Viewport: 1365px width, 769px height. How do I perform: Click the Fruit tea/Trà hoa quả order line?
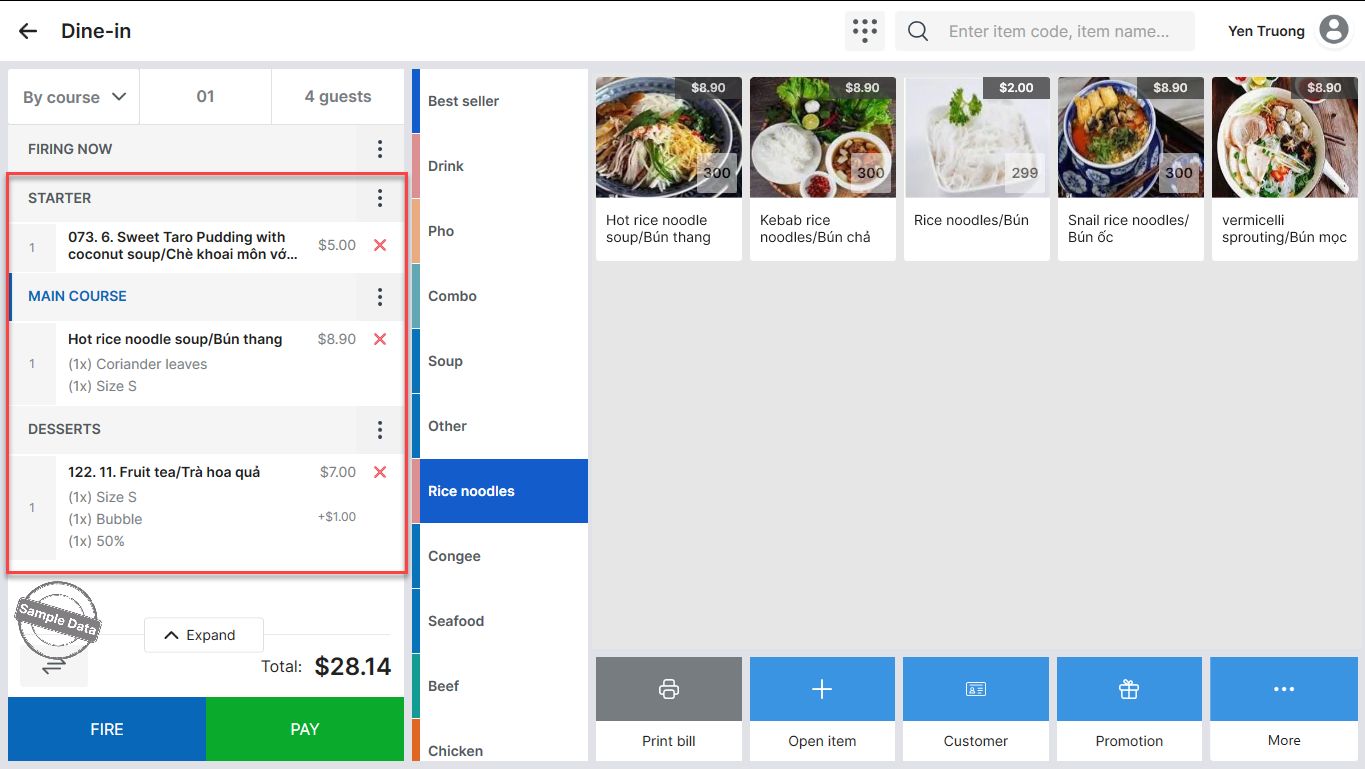pyautogui.click(x=208, y=507)
